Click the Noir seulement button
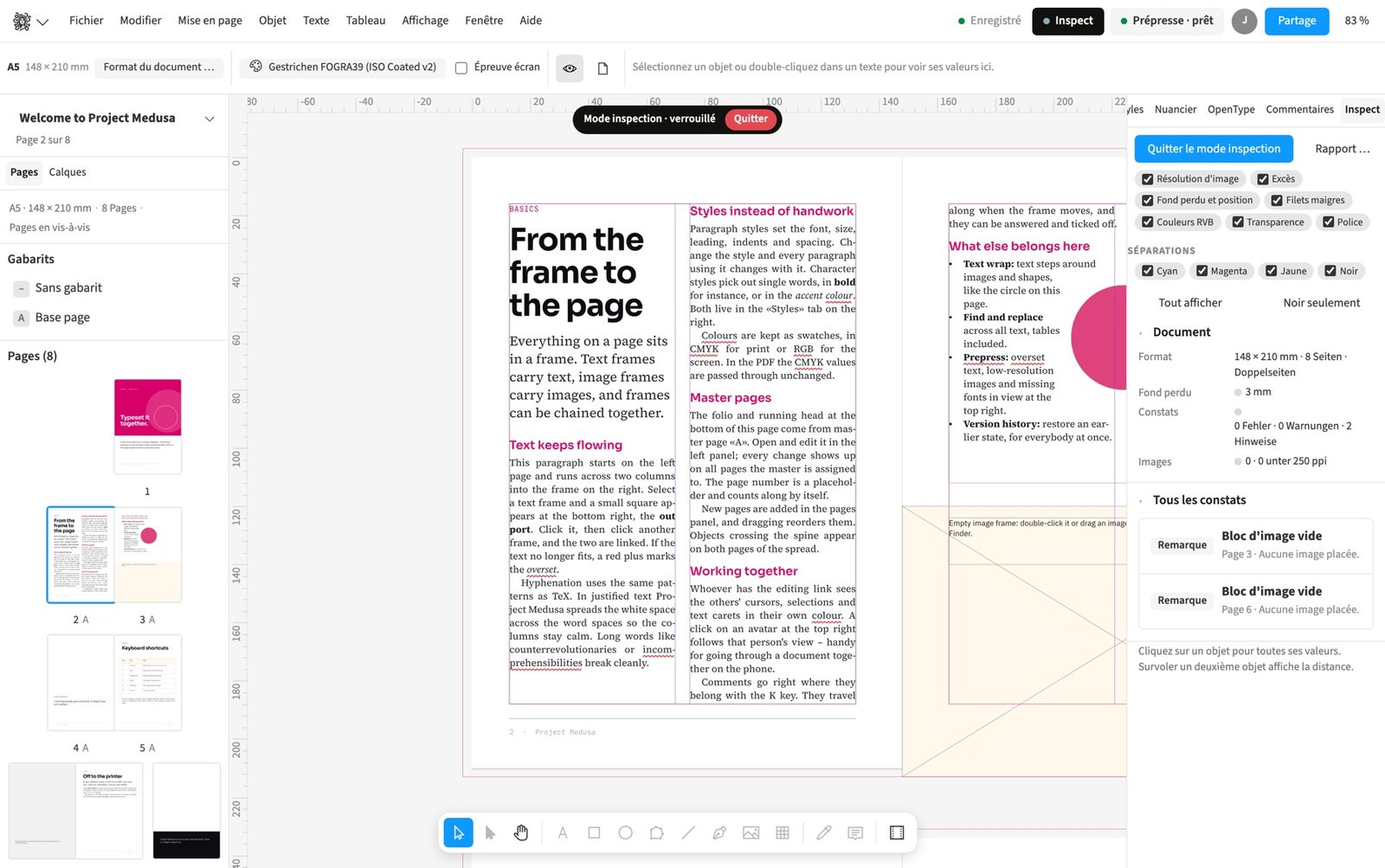Viewport: 1385px width, 868px height. [x=1321, y=303]
